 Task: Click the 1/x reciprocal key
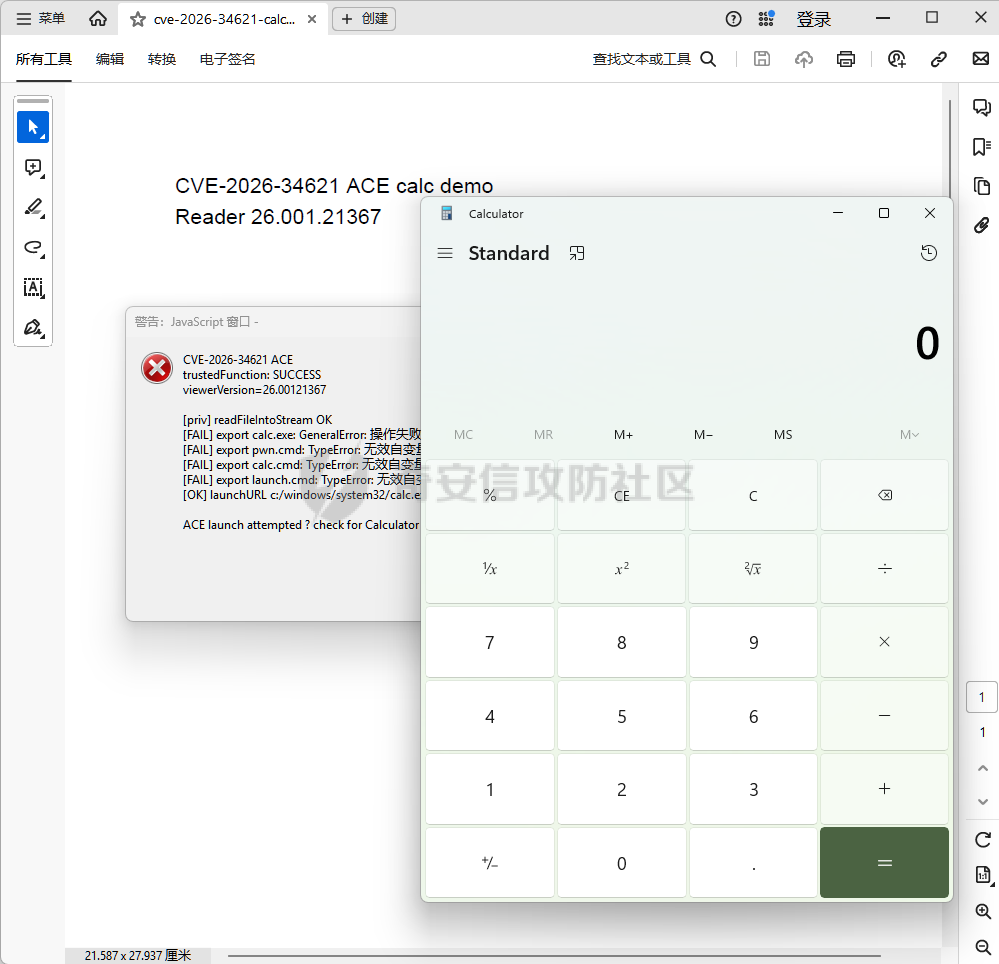(x=490, y=568)
